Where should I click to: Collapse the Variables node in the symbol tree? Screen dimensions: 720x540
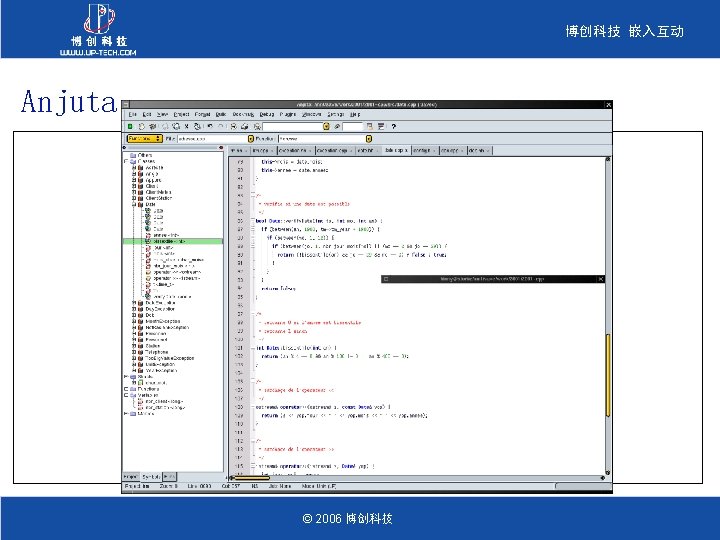pos(126,395)
